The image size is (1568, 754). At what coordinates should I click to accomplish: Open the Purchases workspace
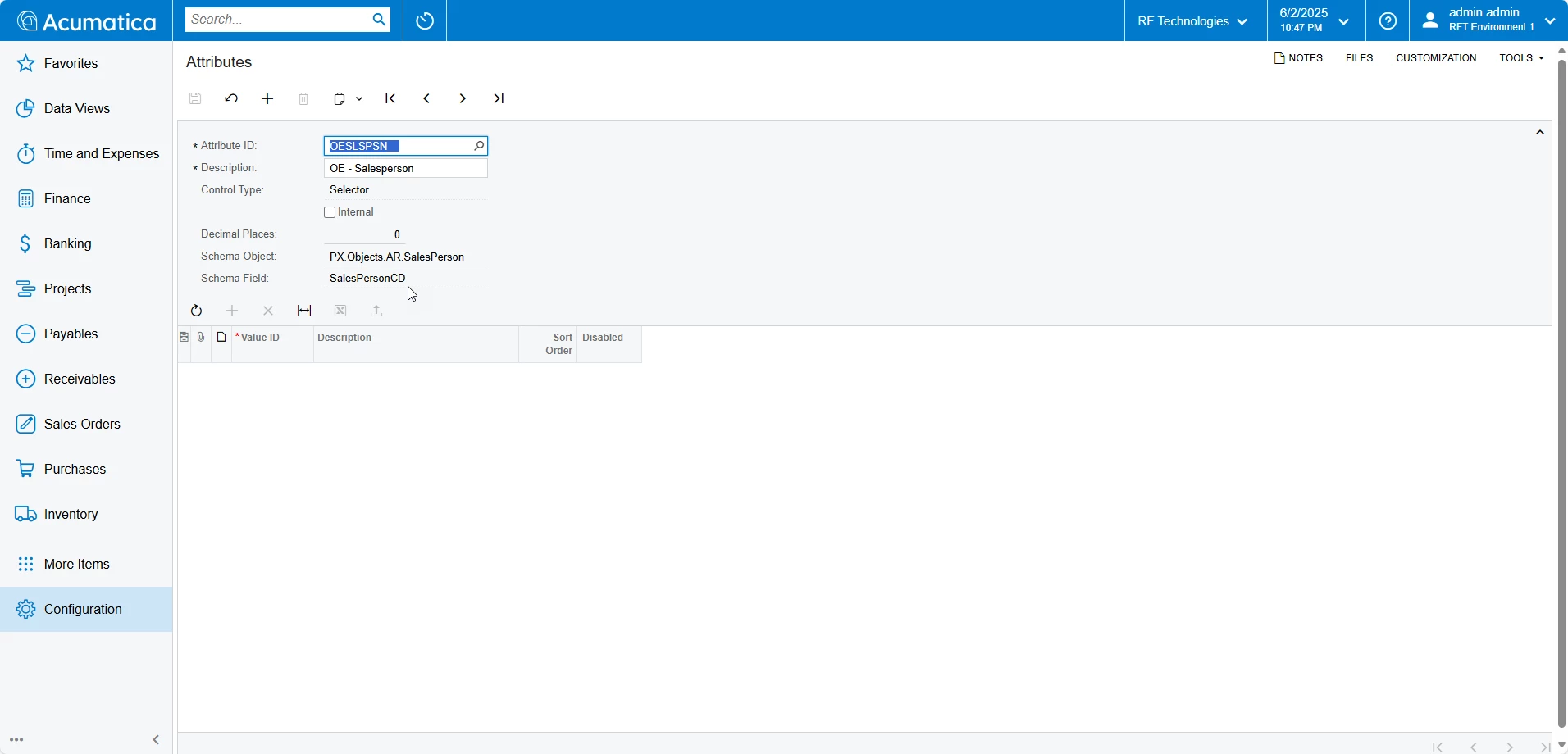tap(86, 470)
